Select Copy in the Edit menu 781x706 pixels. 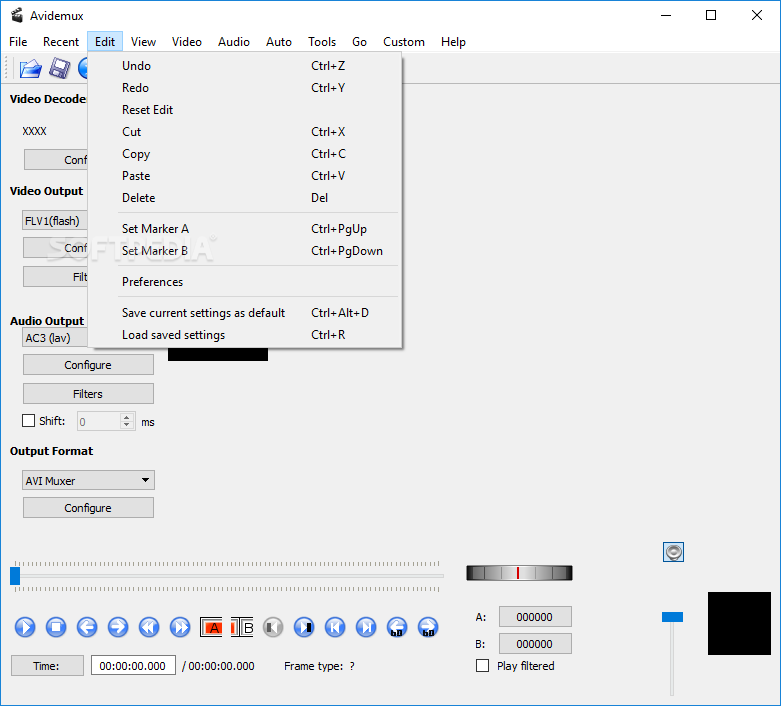pyautogui.click(x=245, y=153)
